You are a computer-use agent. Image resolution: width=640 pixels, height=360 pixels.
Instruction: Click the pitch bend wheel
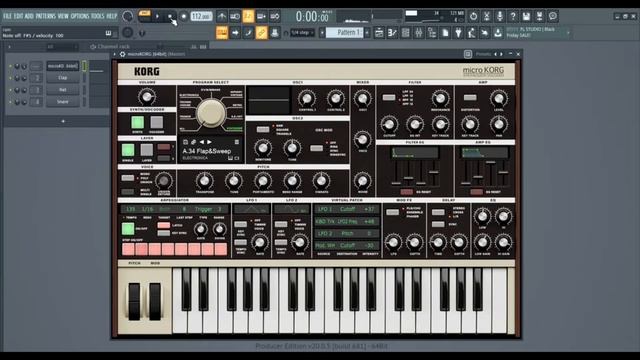[x=134, y=302]
